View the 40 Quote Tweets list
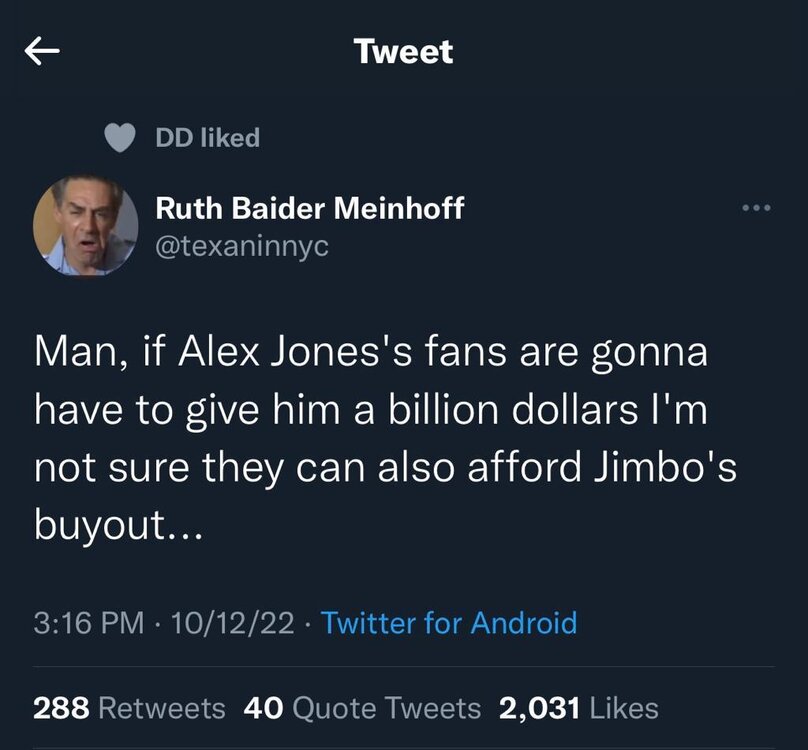 click(x=362, y=709)
